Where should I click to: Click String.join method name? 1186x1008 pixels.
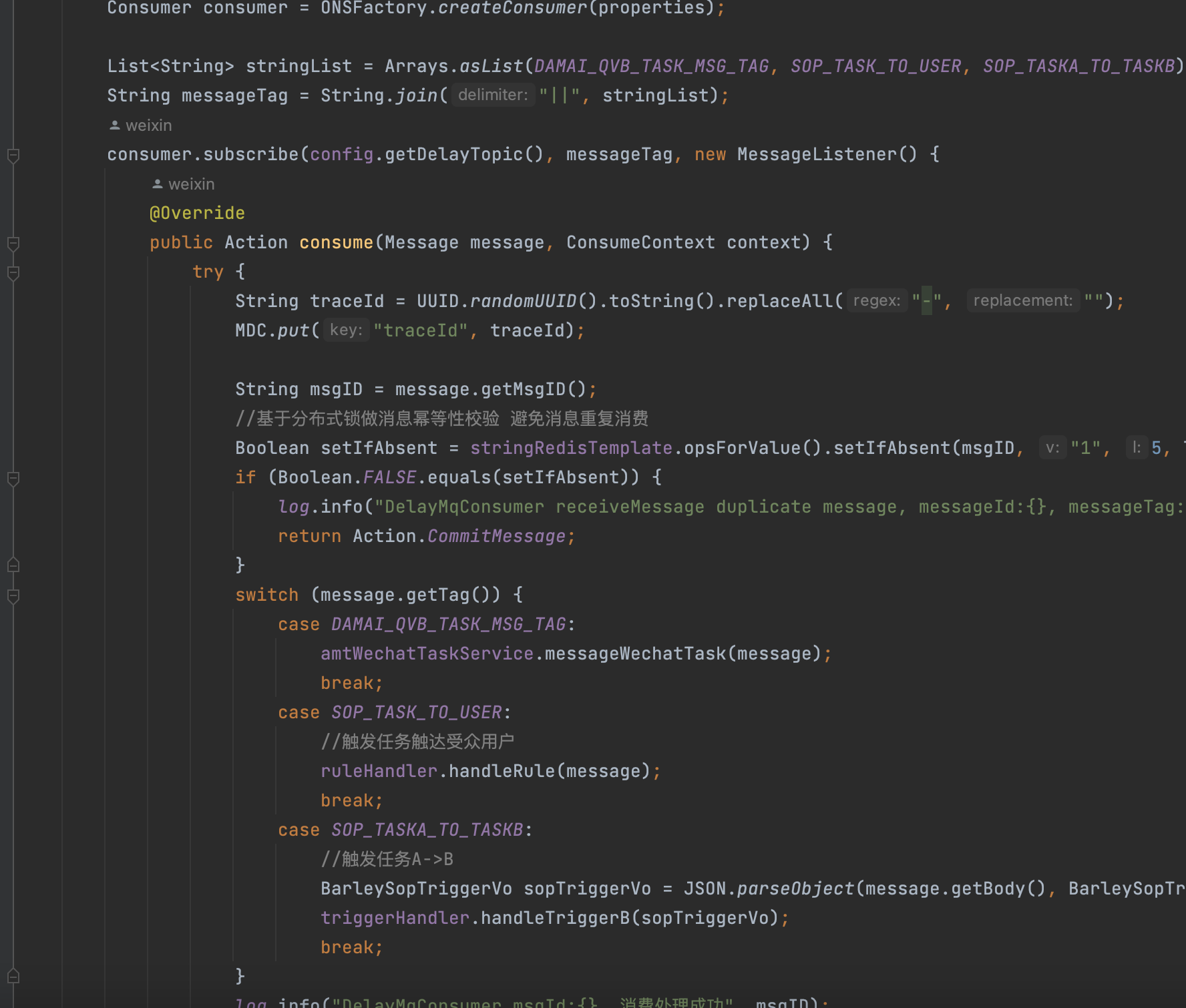pyautogui.click(x=417, y=95)
